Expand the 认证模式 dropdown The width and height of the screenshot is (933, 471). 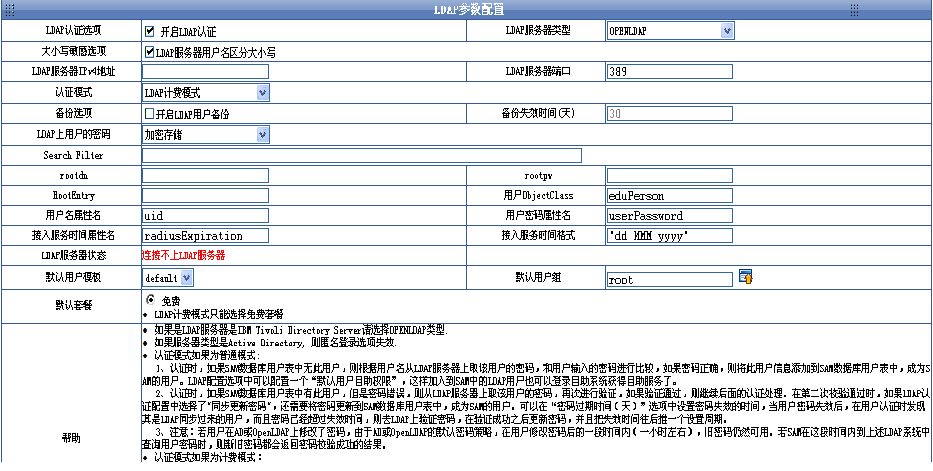click(x=205, y=93)
